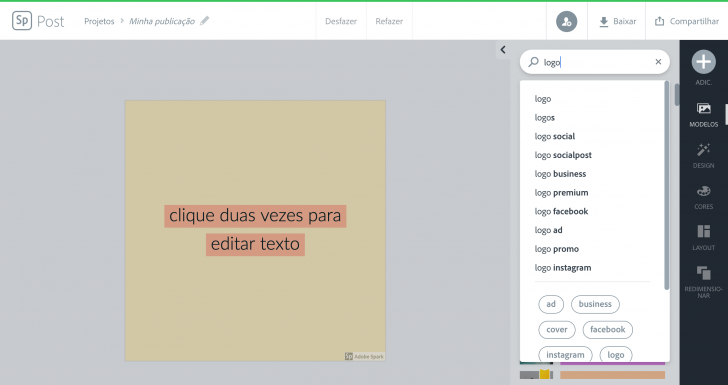Click the share arrow icon beside Compartilhar
The width and height of the screenshot is (728, 385).
pos(659,21)
